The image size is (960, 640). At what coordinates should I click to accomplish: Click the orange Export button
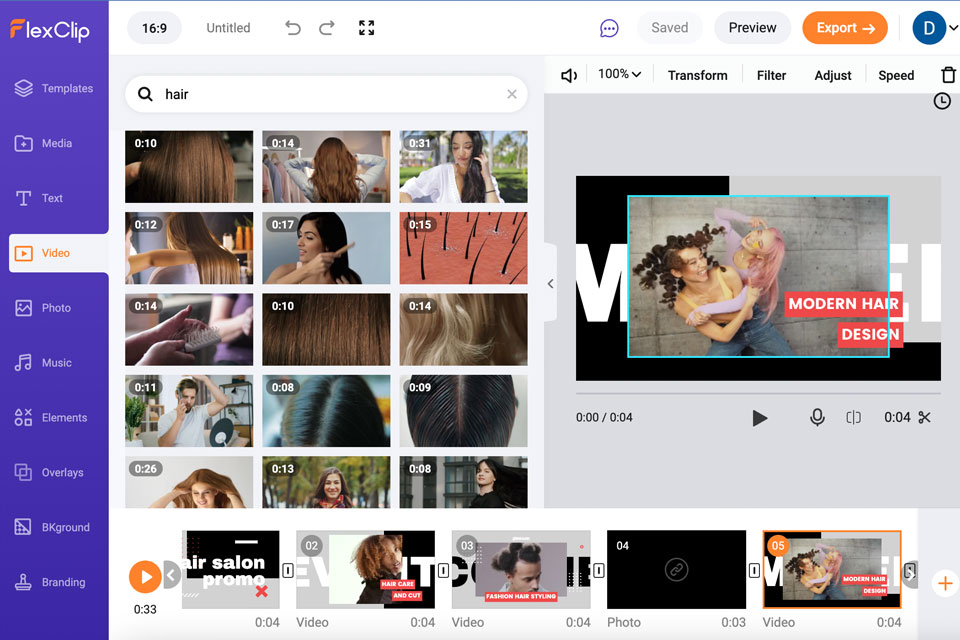click(845, 28)
